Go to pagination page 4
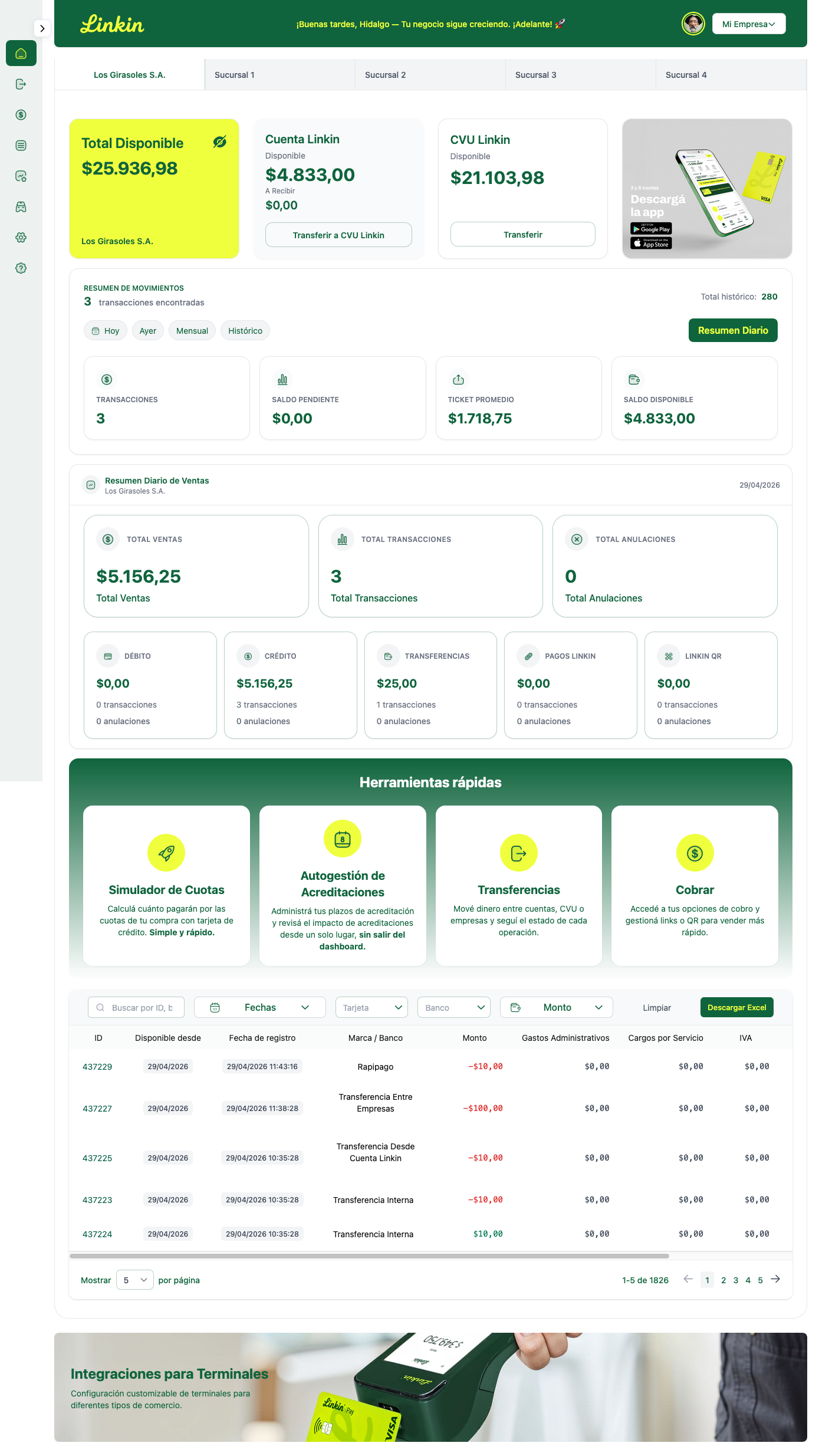 point(748,1280)
